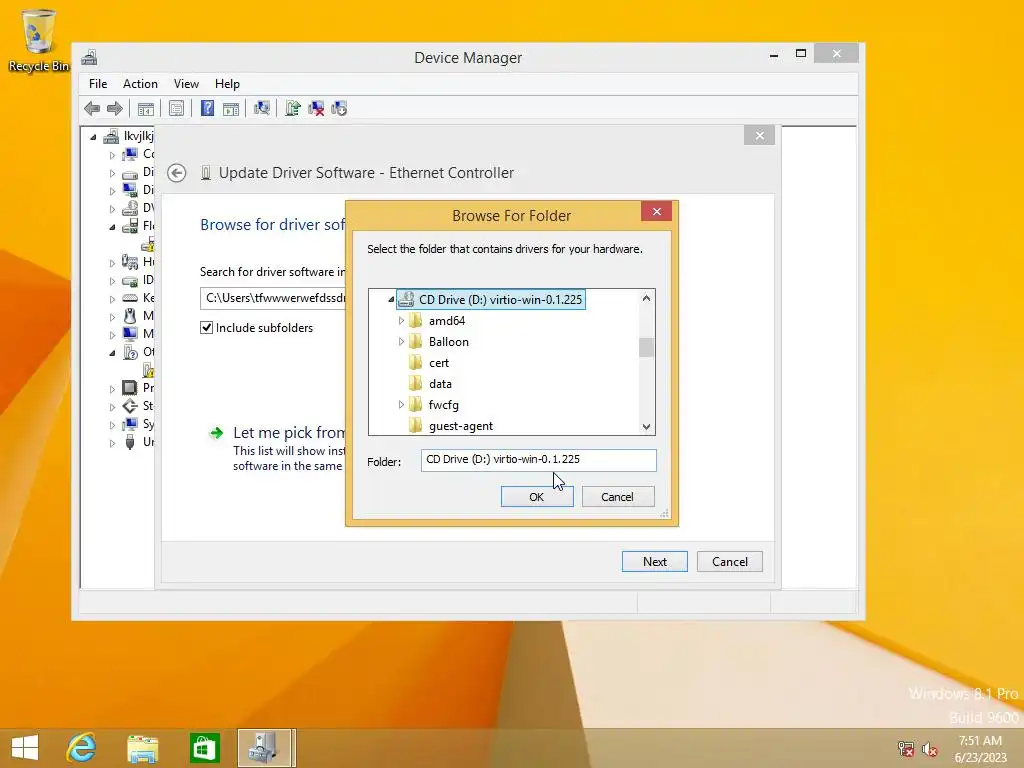The height and width of the screenshot is (768, 1024).
Task: Open the Start button on the taskbar
Action: click(25, 748)
